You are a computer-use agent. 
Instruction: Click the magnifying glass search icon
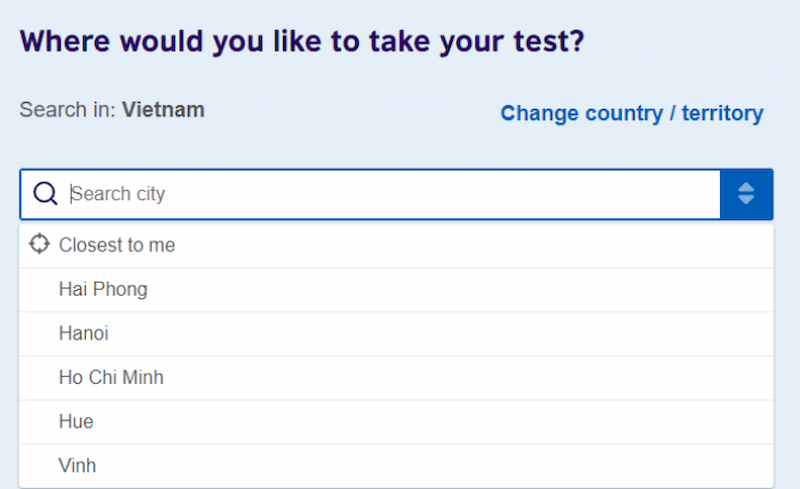(x=45, y=194)
